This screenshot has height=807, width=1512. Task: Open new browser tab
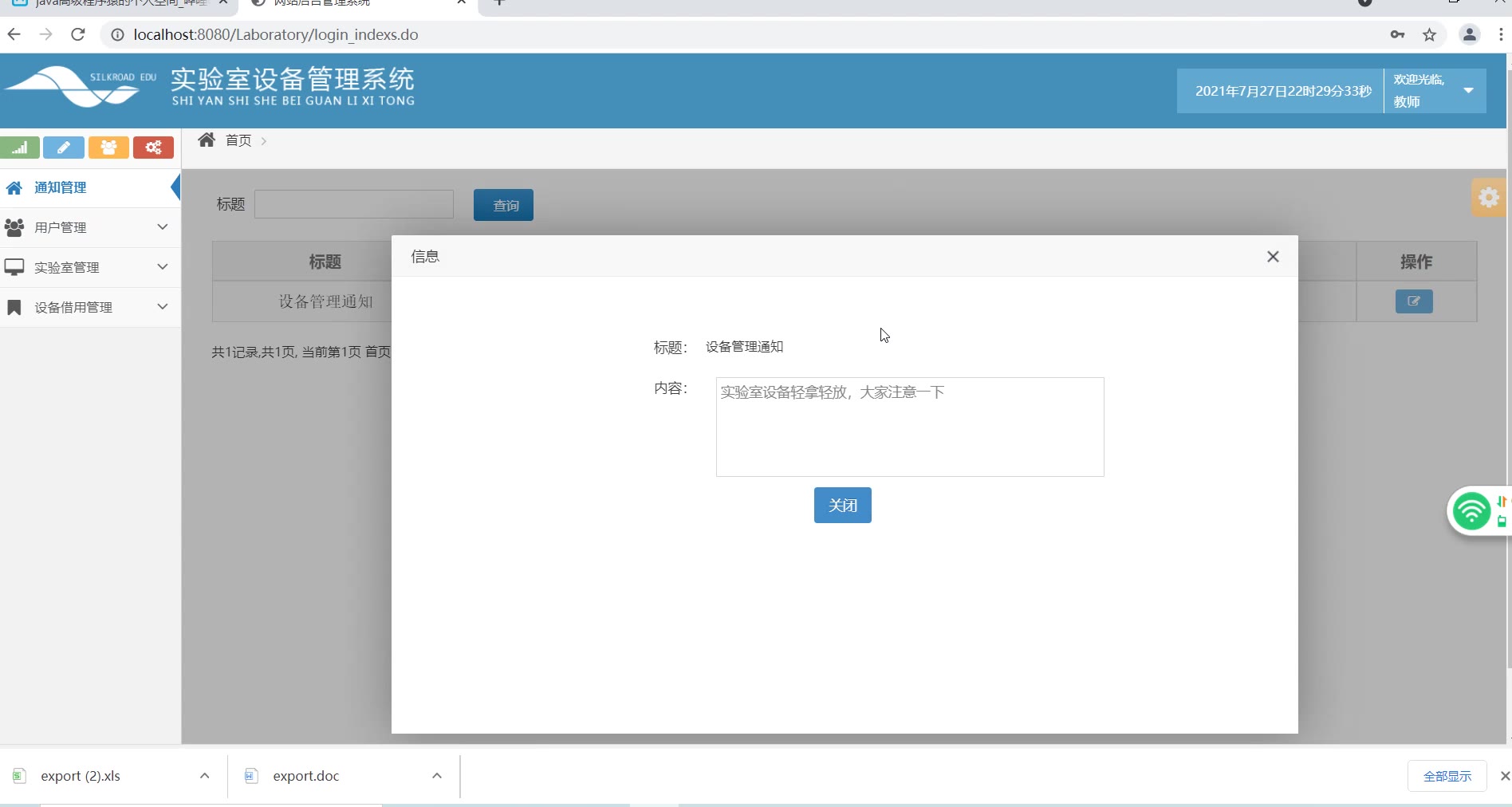tap(499, 3)
